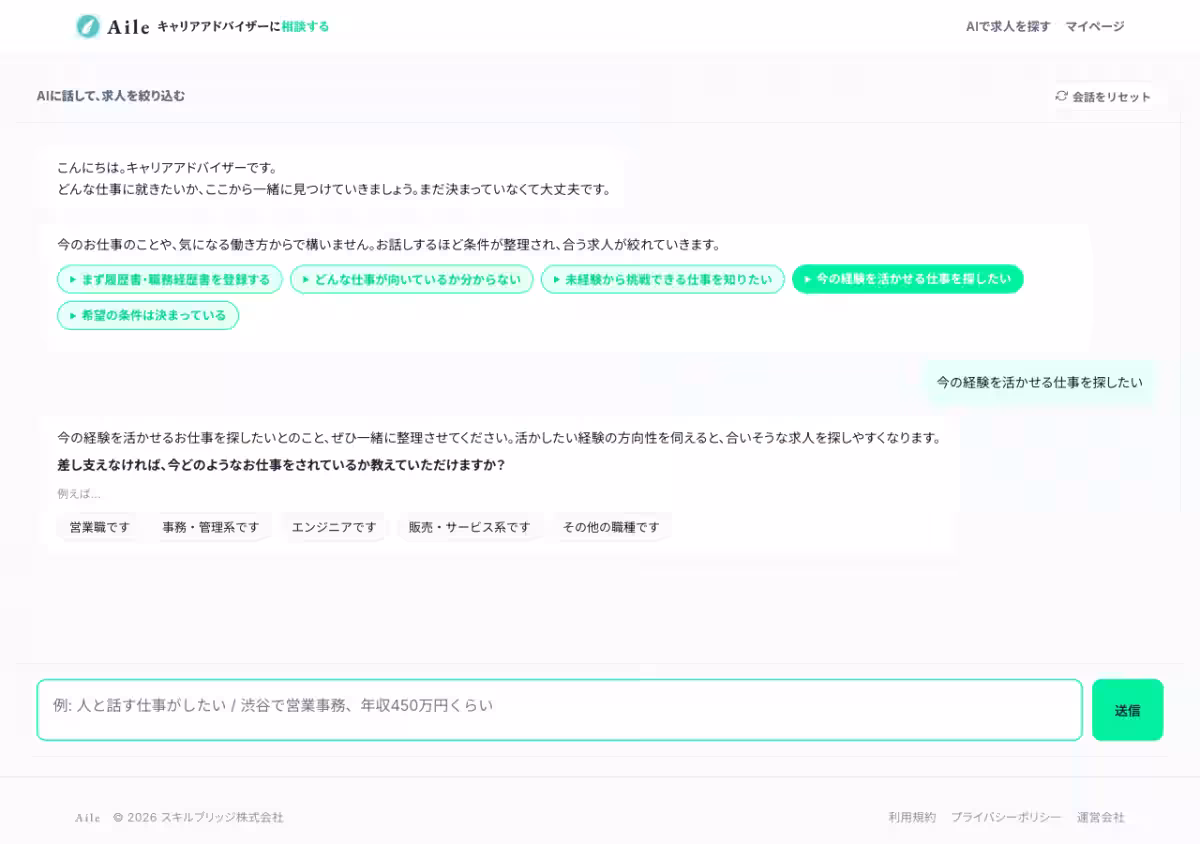Pick the その他の職種です reply chip
Image resolution: width=1200 pixels, height=844 pixels.
tap(611, 527)
